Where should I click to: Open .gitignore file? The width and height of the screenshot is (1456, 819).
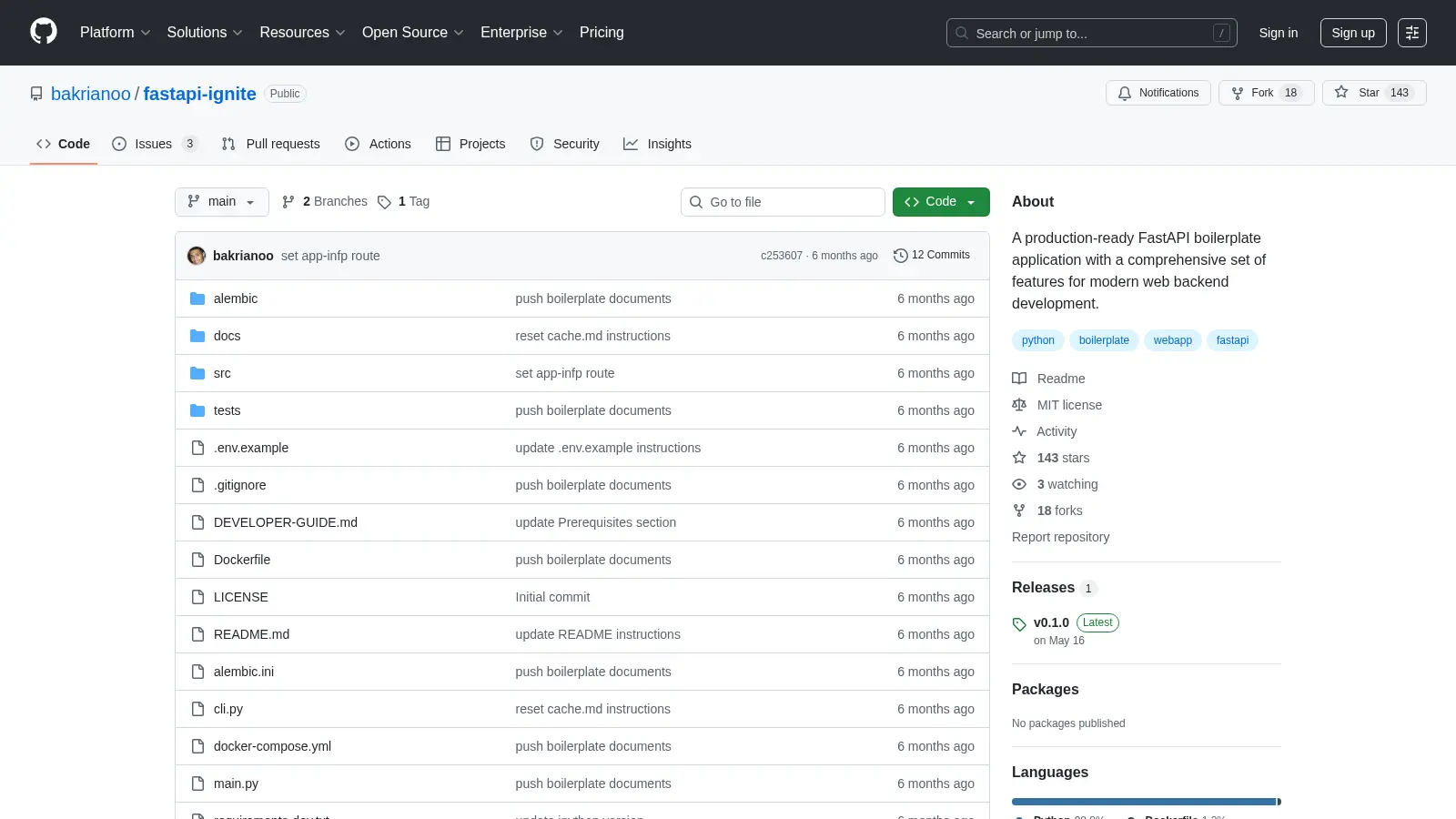[x=240, y=485]
